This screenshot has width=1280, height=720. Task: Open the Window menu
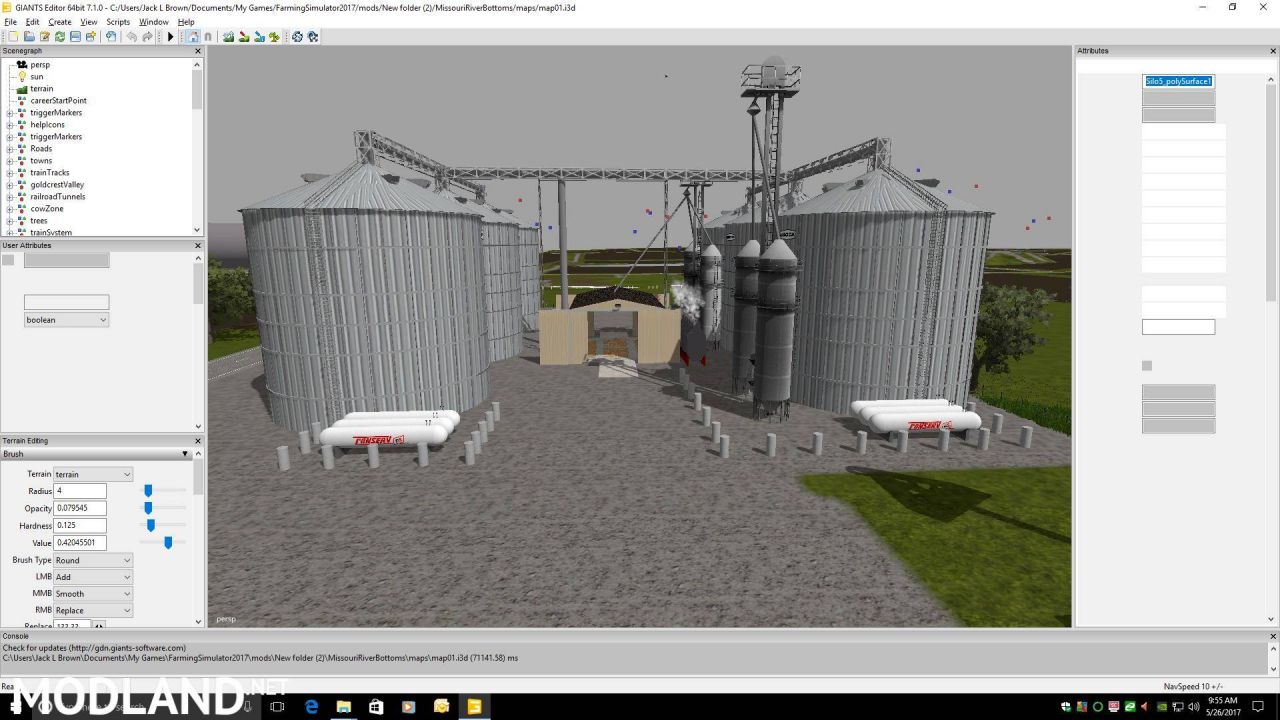point(153,22)
